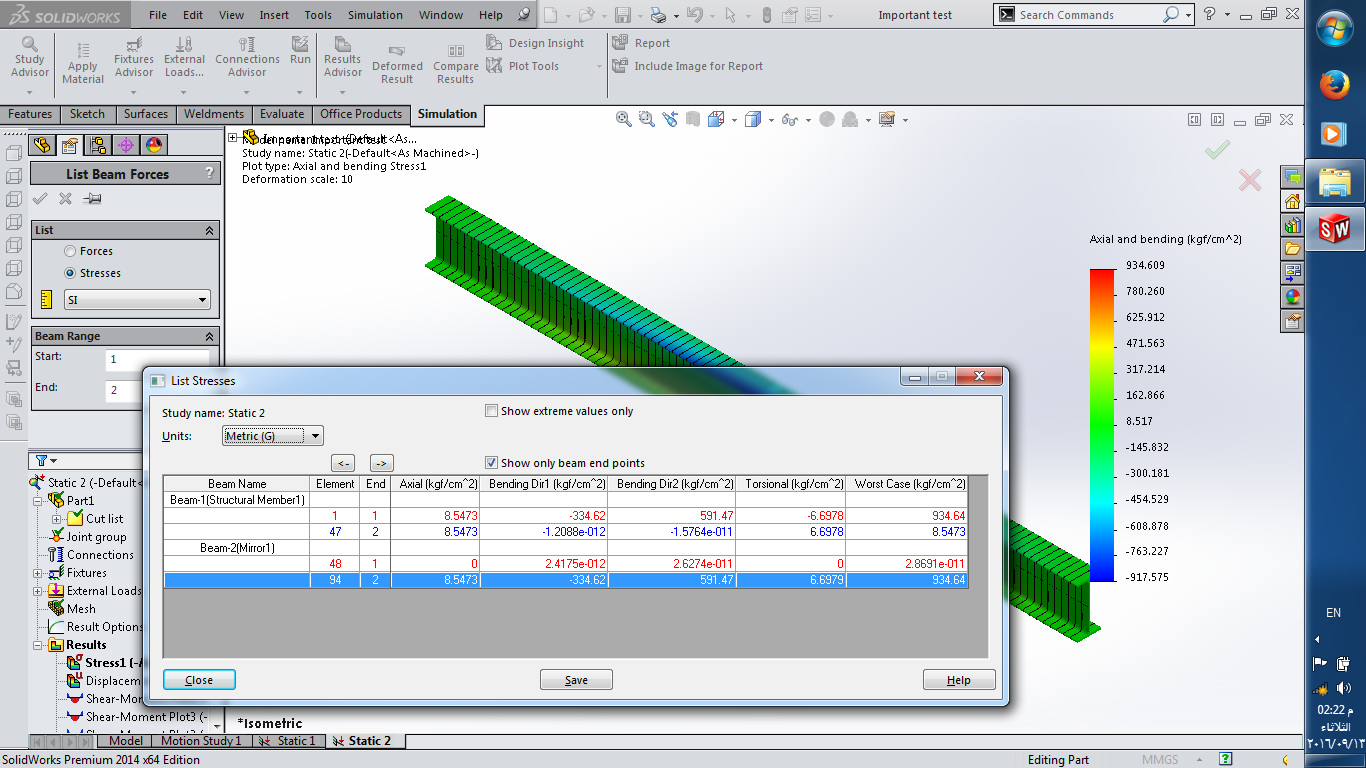Switch to the ConfigurationManager tab icon

coord(97,145)
